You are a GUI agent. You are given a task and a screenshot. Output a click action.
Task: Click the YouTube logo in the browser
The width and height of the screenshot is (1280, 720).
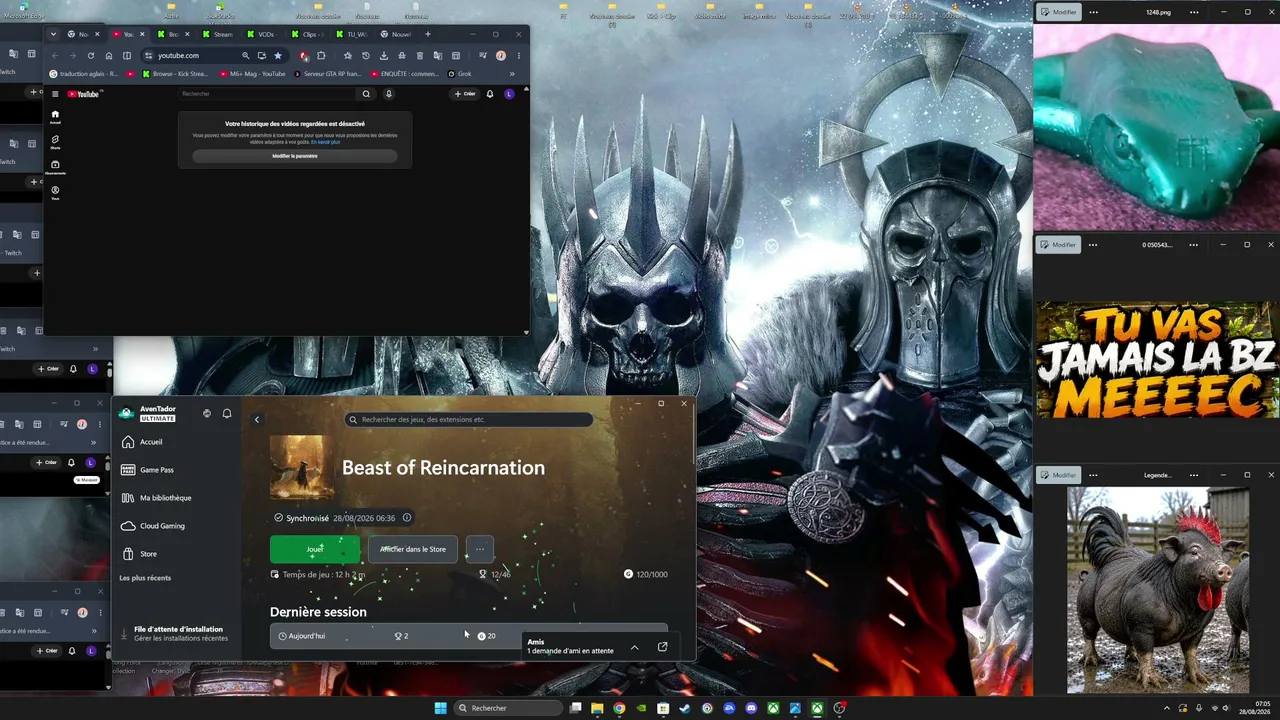click(83, 94)
